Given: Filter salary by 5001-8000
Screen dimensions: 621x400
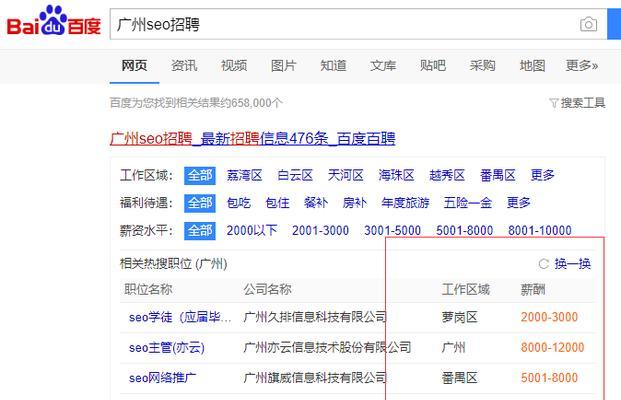Looking at the screenshot, I should point(465,230).
